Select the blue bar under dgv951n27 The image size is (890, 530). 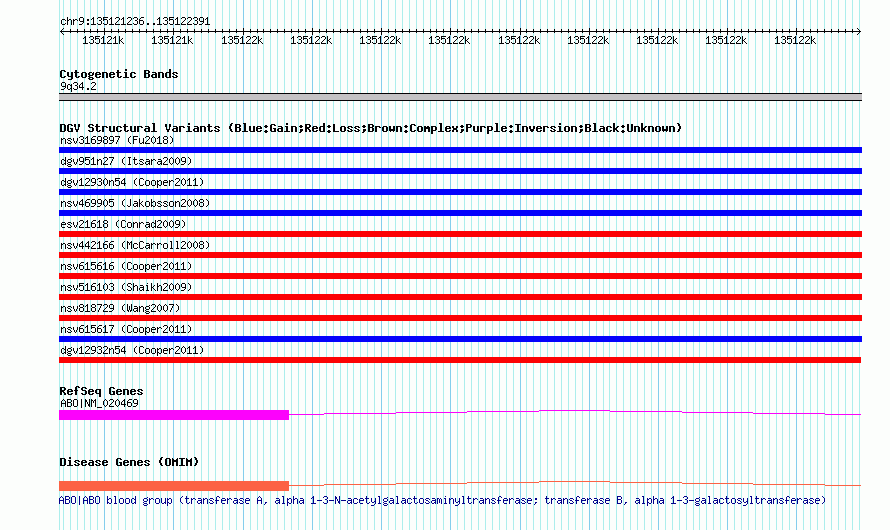[460, 171]
